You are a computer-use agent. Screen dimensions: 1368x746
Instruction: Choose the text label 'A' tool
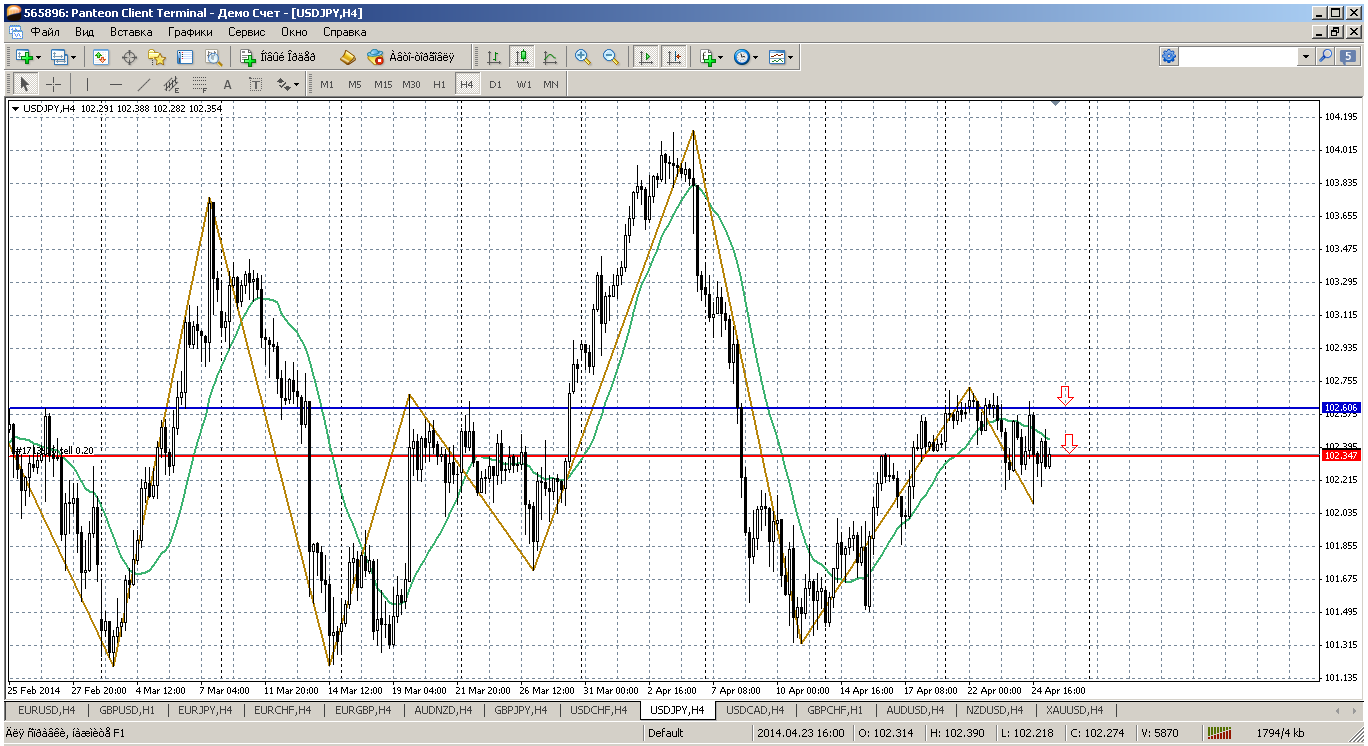[x=227, y=84]
